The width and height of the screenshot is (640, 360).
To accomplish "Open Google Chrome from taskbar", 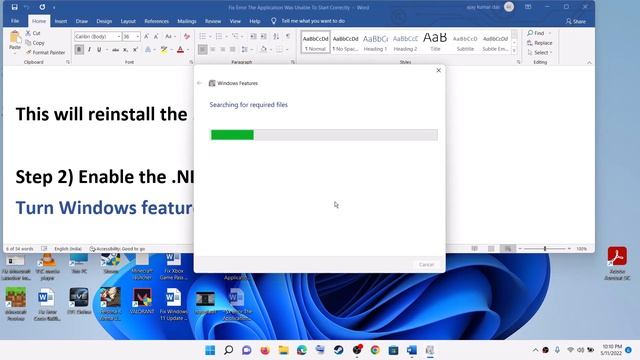I will pyautogui.click(x=375, y=350).
